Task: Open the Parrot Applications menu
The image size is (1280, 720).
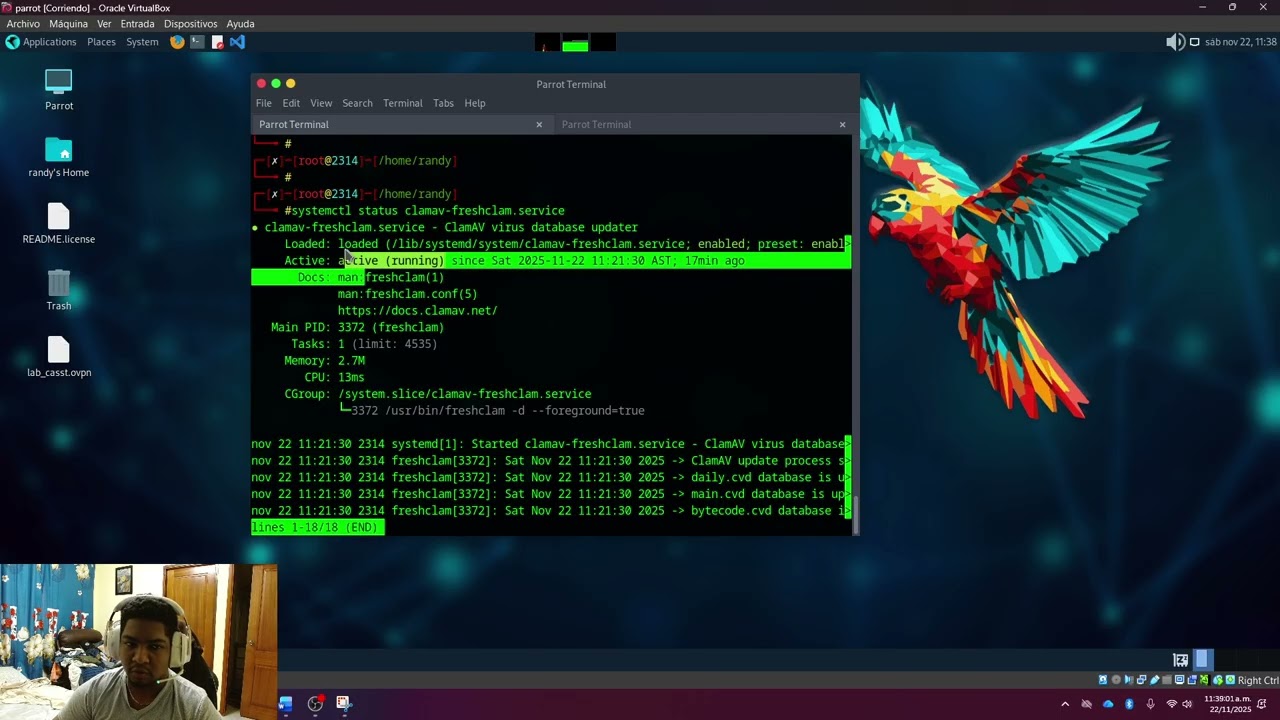Action: (x=41, y=42)
